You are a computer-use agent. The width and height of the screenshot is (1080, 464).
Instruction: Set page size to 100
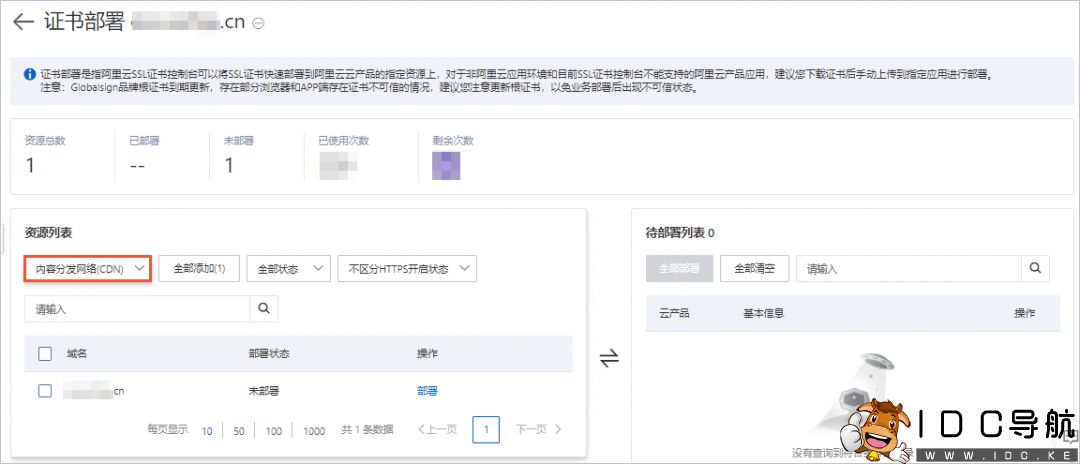(273, 431)
